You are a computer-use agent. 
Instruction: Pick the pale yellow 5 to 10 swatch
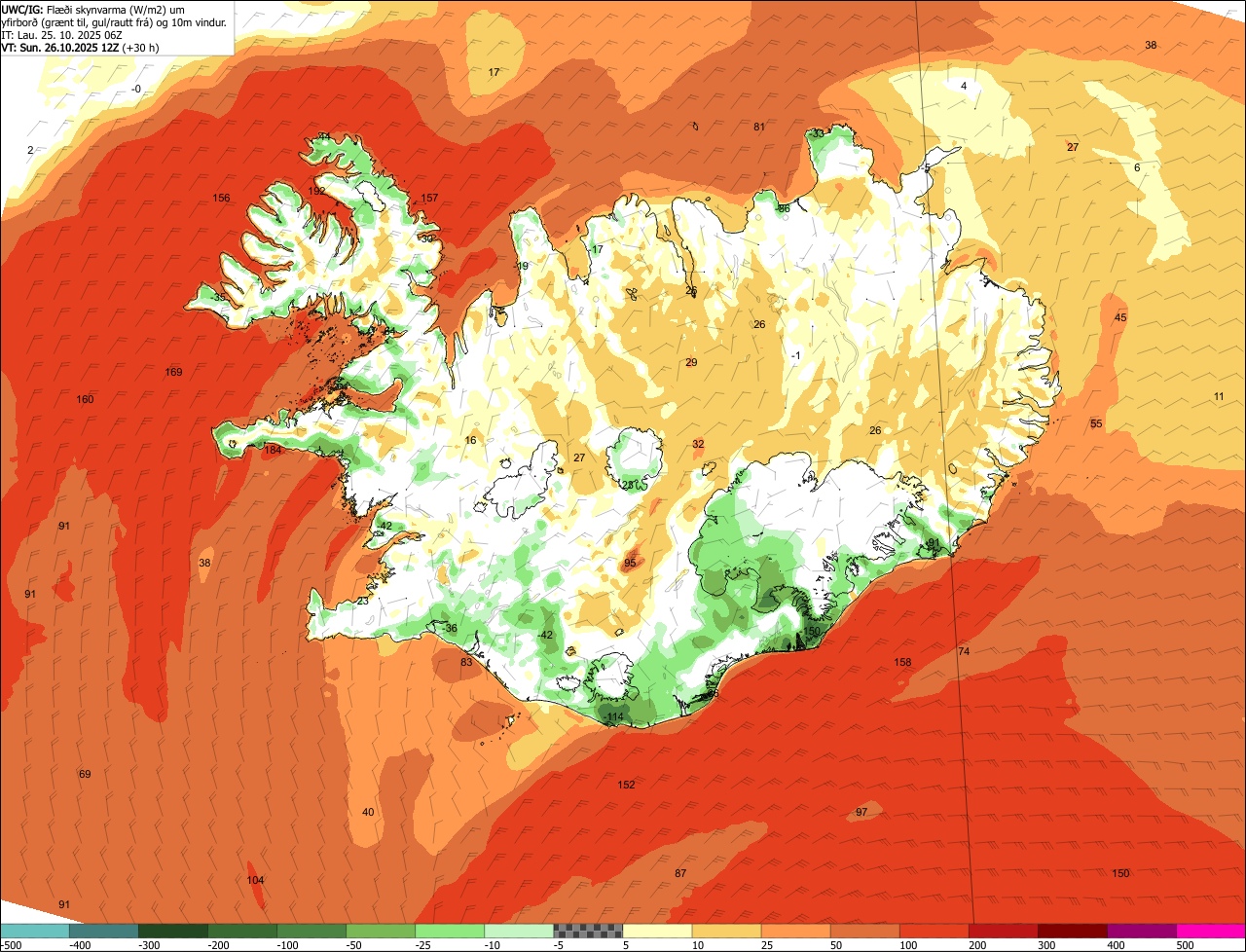coord(657,931)
